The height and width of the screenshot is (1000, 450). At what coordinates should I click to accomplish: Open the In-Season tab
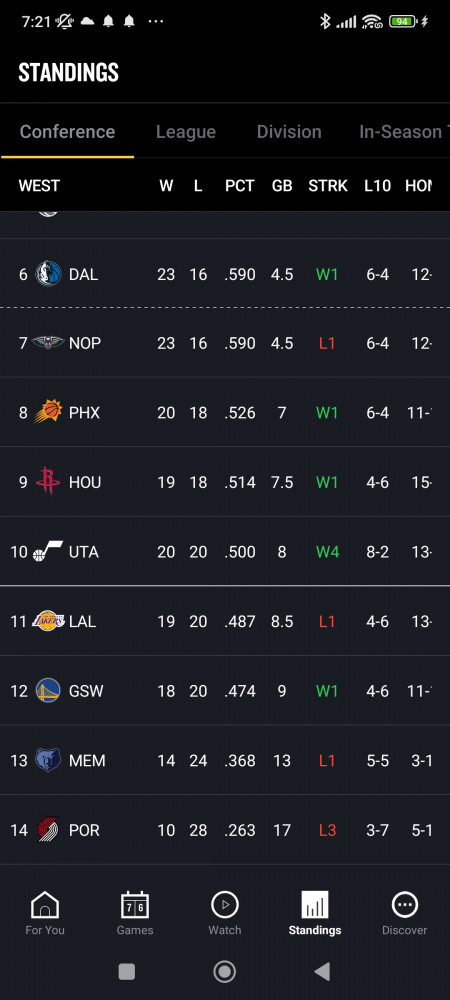pos(402,132)
